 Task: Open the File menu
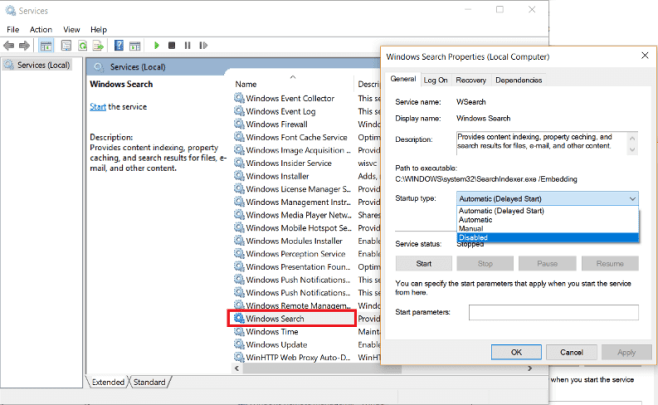point(13,29)
